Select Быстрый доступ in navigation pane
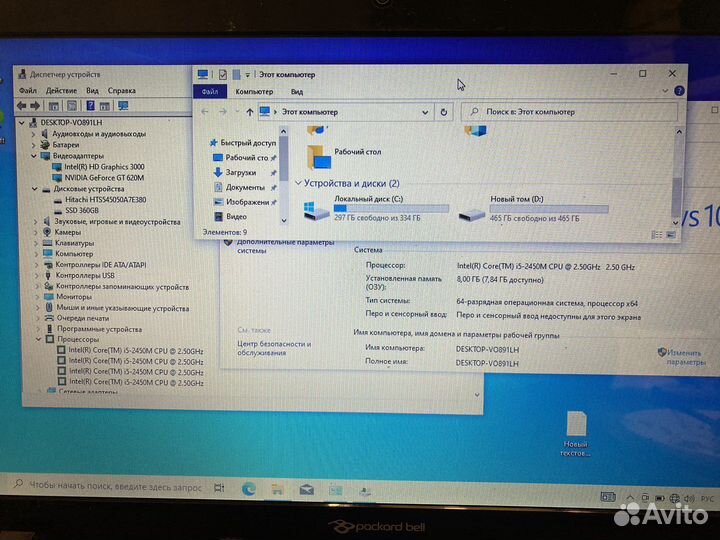 pos(248,143)
